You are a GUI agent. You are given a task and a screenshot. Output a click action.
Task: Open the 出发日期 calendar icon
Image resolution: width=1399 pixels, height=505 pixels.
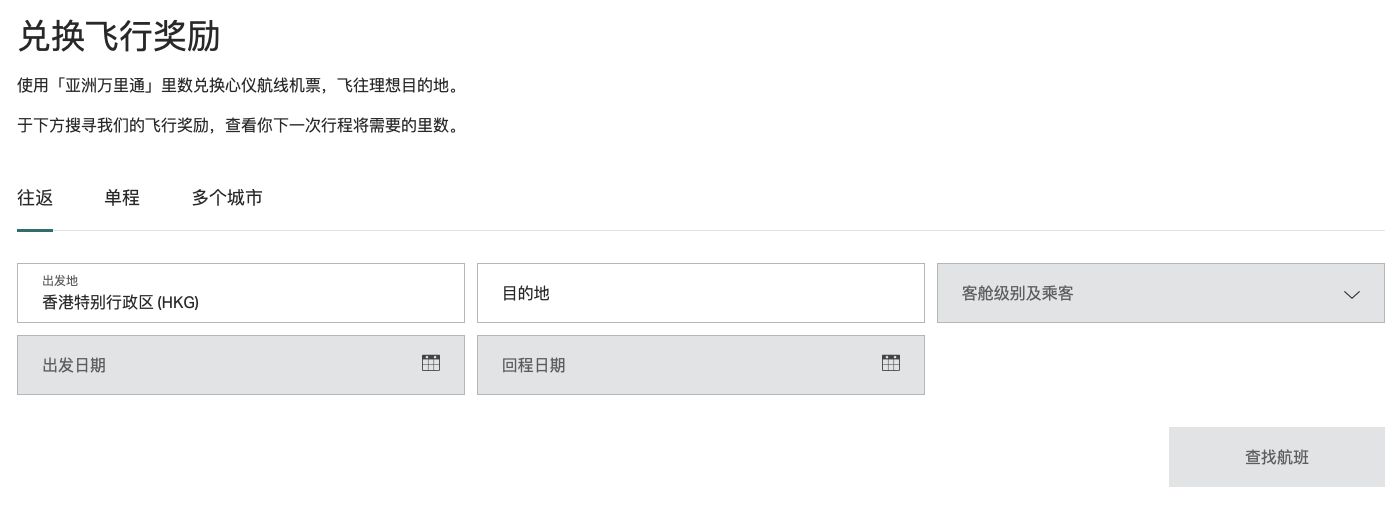(431, 363)
